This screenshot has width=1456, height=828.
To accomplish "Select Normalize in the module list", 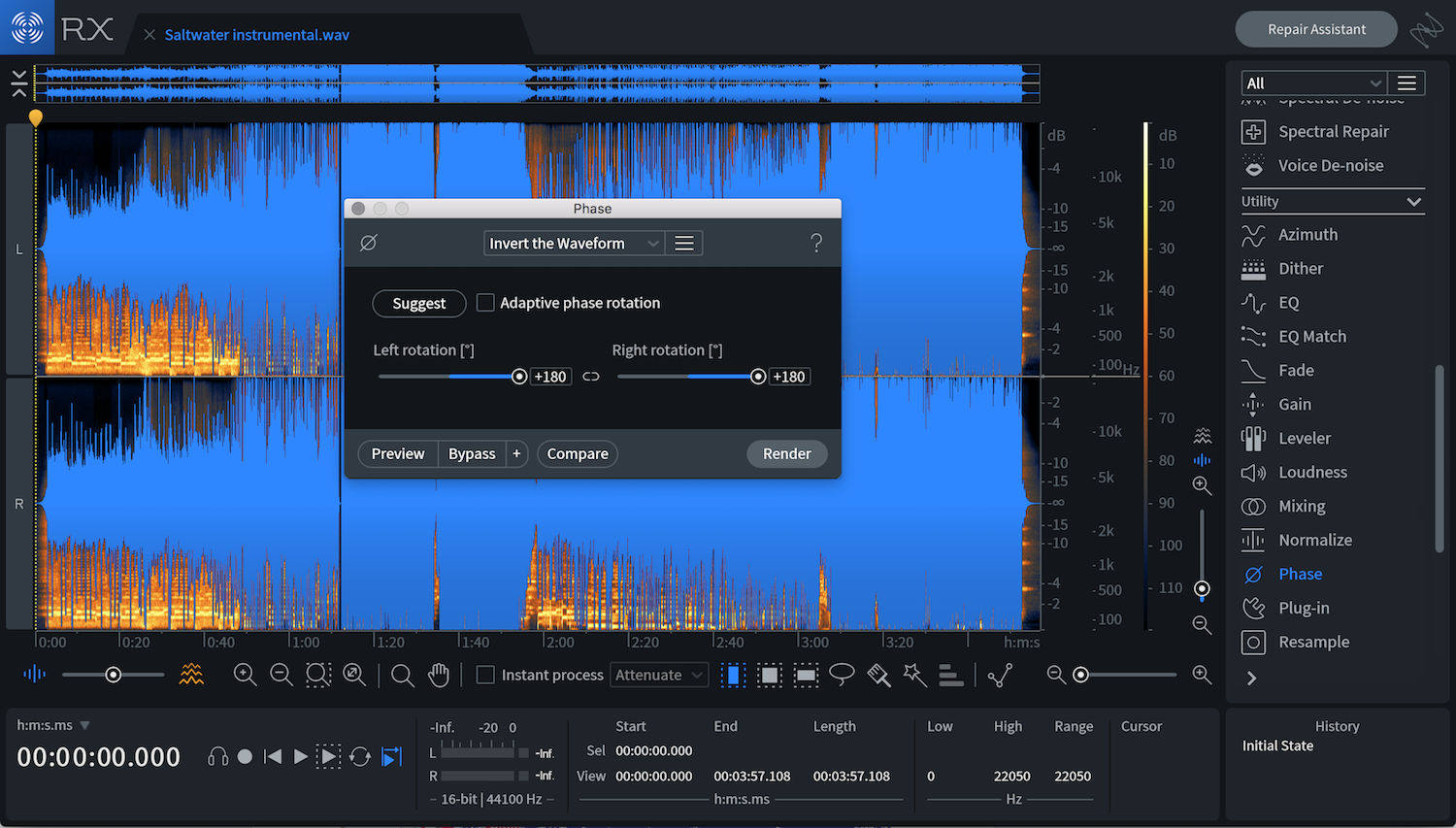I will 1314,541.
